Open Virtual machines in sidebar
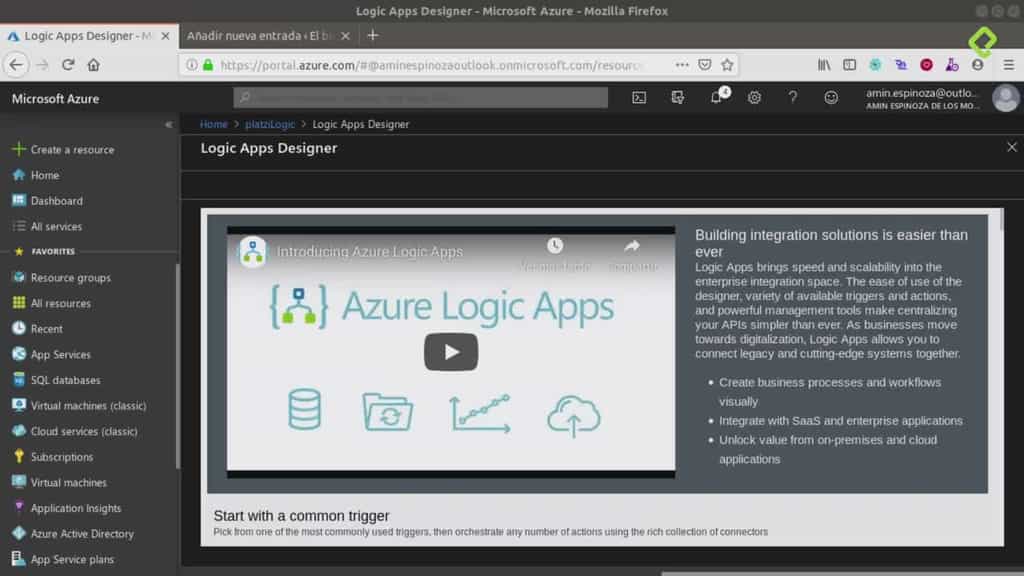 tap(69, 483)
